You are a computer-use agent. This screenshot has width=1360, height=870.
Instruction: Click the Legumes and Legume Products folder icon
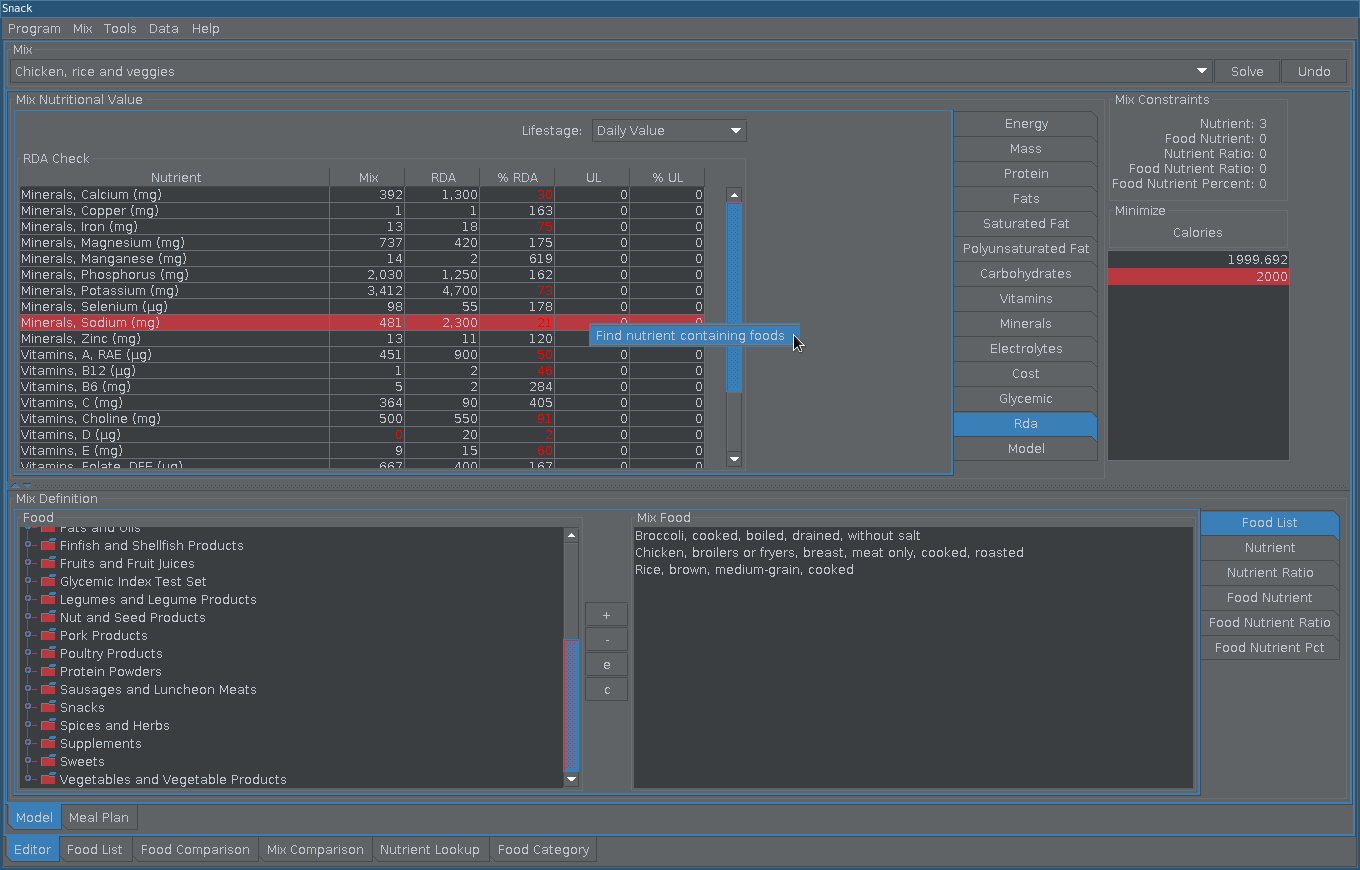(47, 599)
